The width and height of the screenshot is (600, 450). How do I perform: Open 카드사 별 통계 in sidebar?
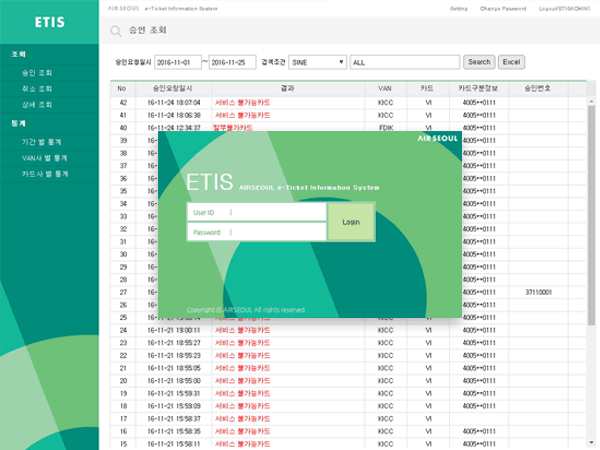45,174
